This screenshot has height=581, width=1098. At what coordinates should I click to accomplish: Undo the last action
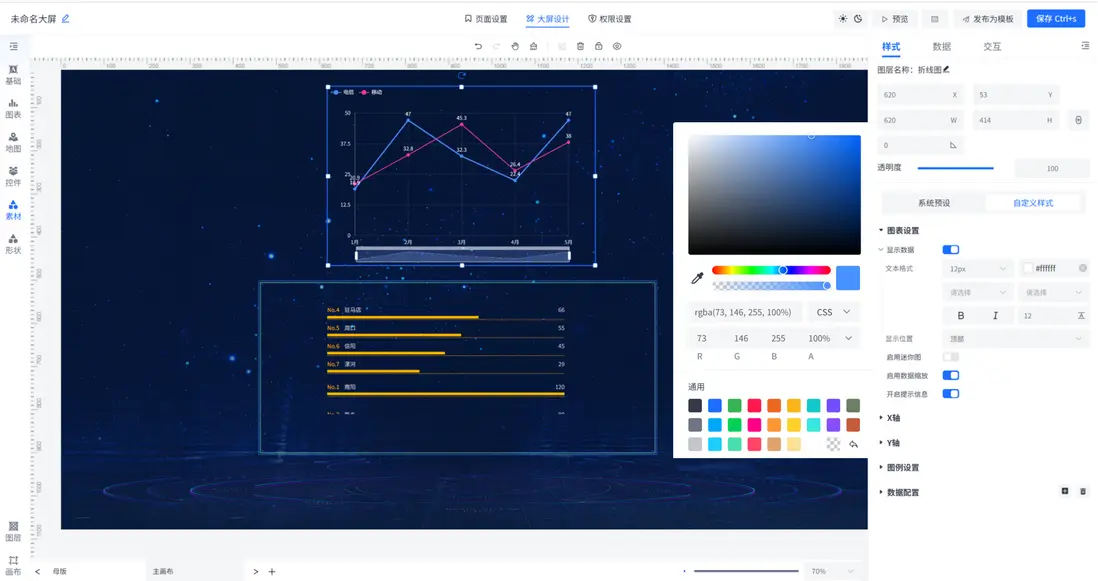478,46
